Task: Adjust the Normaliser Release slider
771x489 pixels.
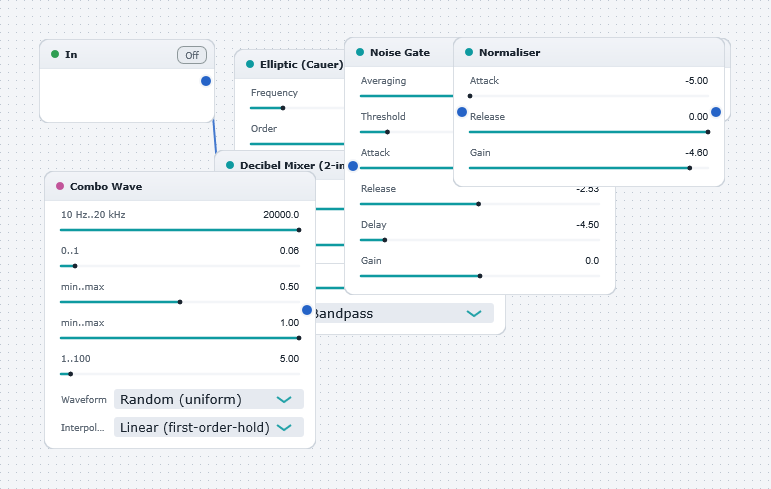Action: 589,132
